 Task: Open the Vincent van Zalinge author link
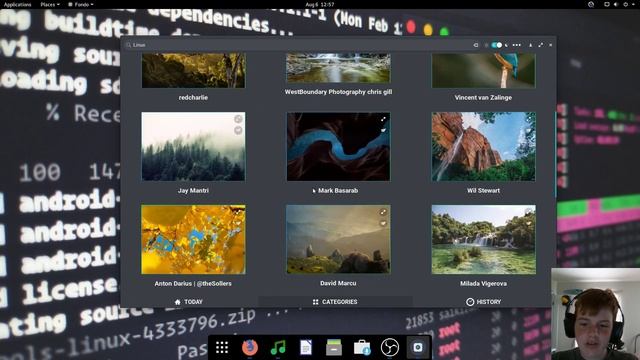[x=483, y=98]
